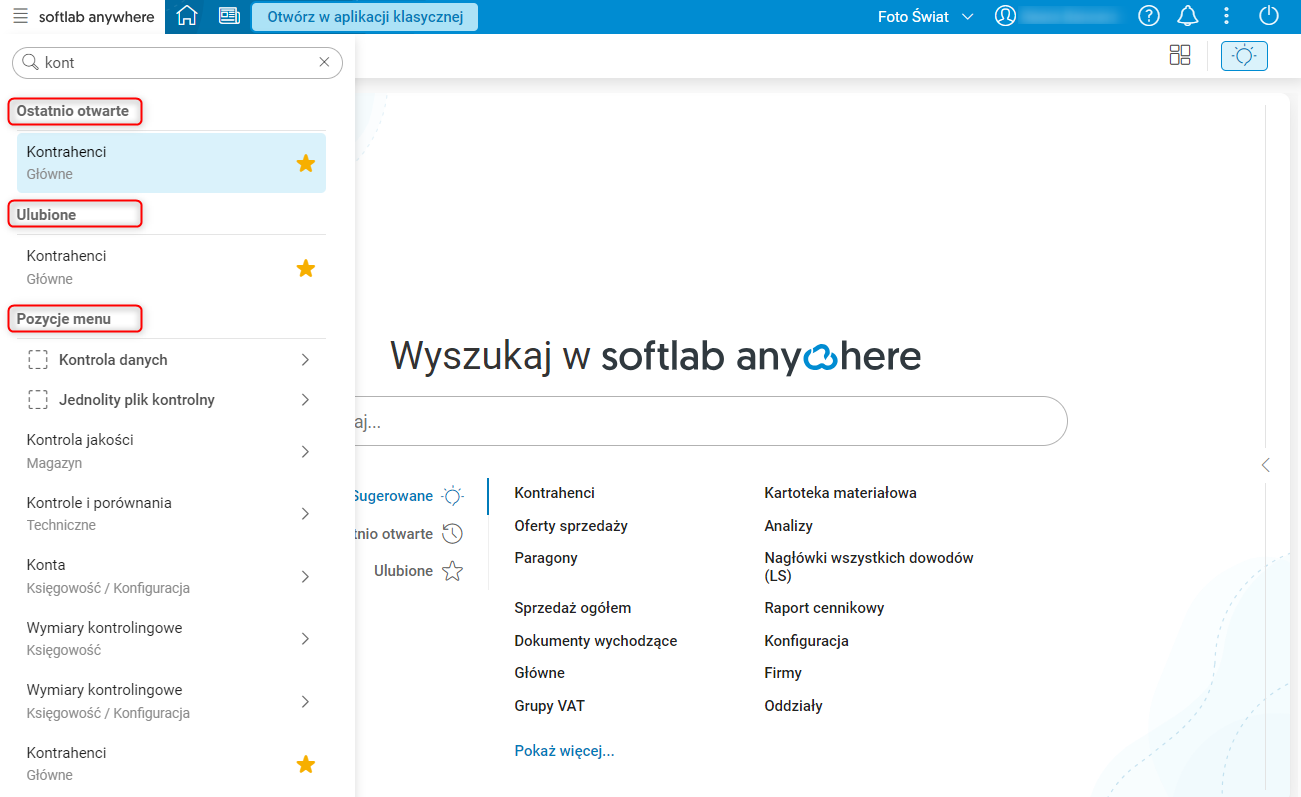Switch to the Ulubione tab with star outline
Screen dimensions: 1301x797
[419, 571]
